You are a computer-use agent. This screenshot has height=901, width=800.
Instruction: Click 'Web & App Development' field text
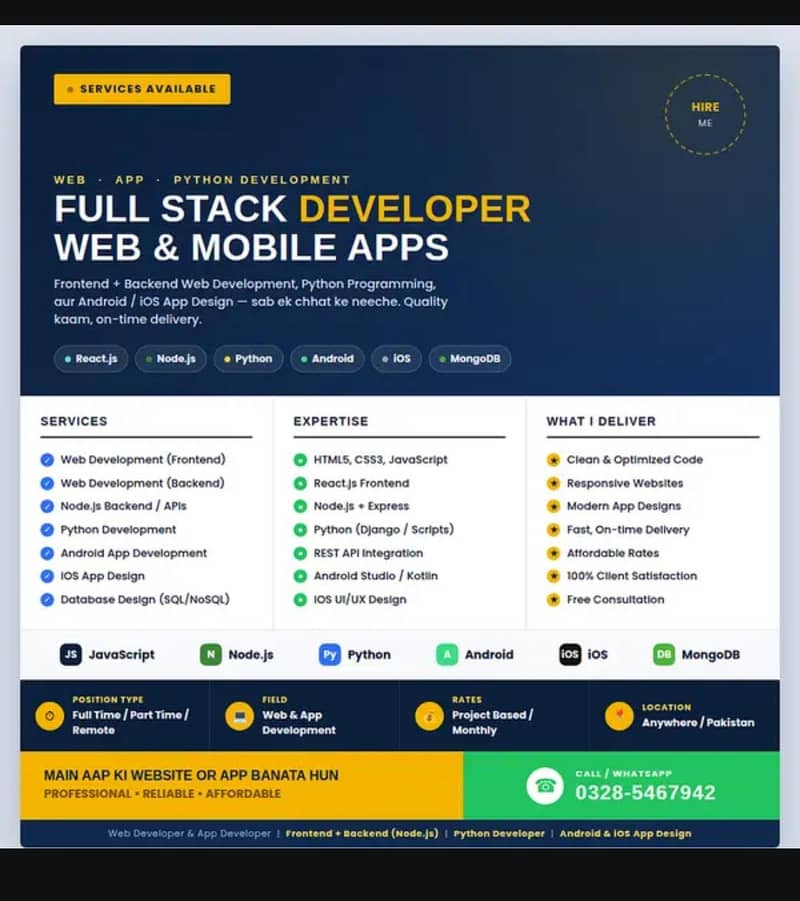(299, 722)
